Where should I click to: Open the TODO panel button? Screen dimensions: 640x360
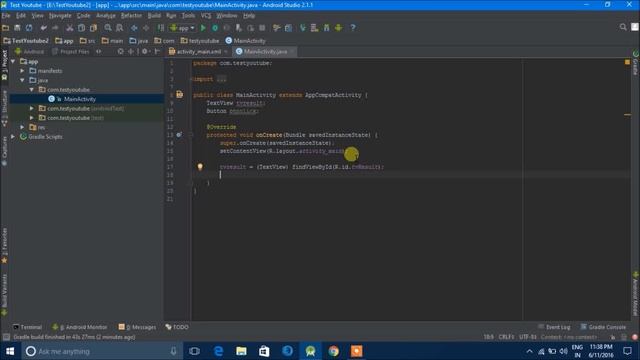coord(177,327)
